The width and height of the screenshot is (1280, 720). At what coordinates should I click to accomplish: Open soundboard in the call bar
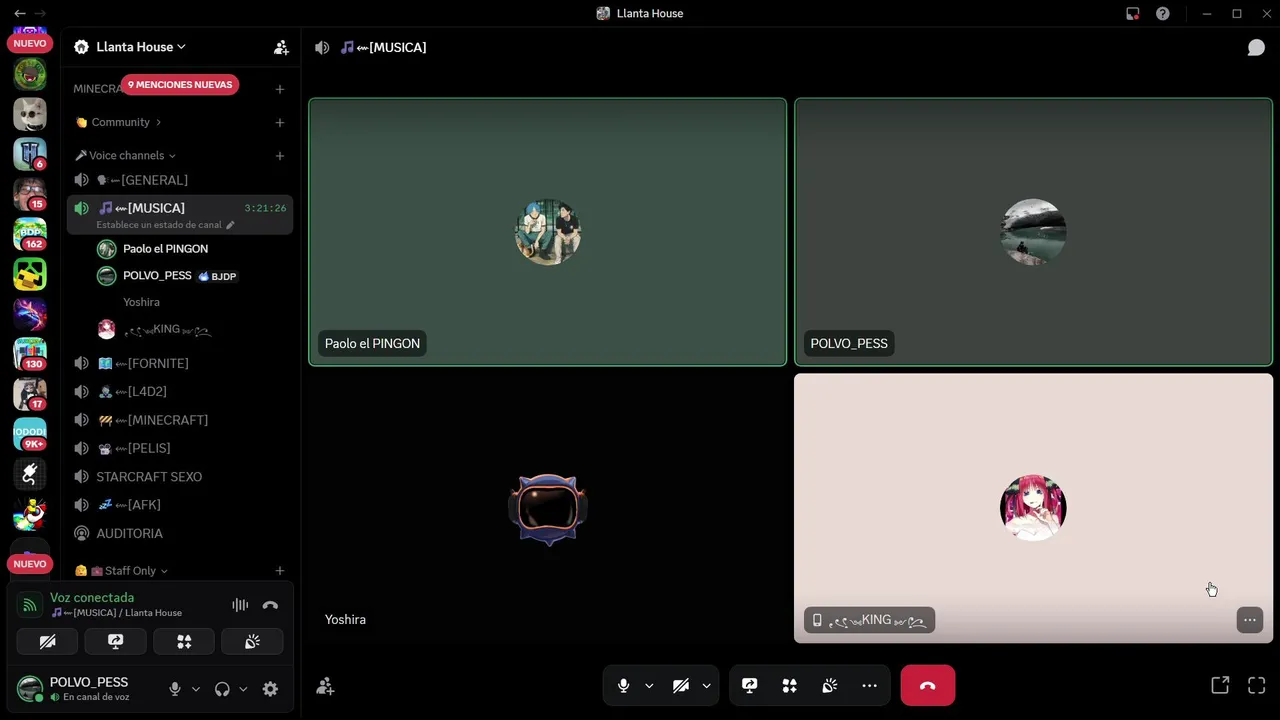coord(830,686)
